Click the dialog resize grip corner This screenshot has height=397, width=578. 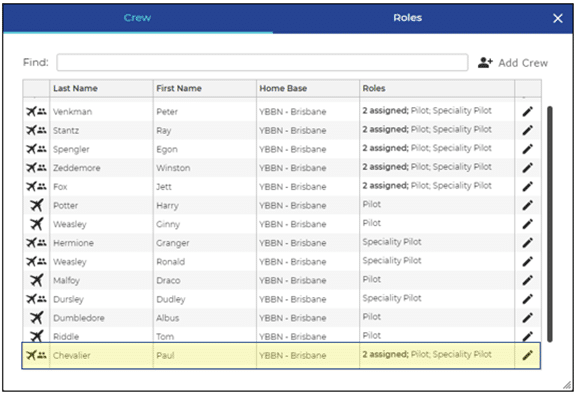click(567, 385)
